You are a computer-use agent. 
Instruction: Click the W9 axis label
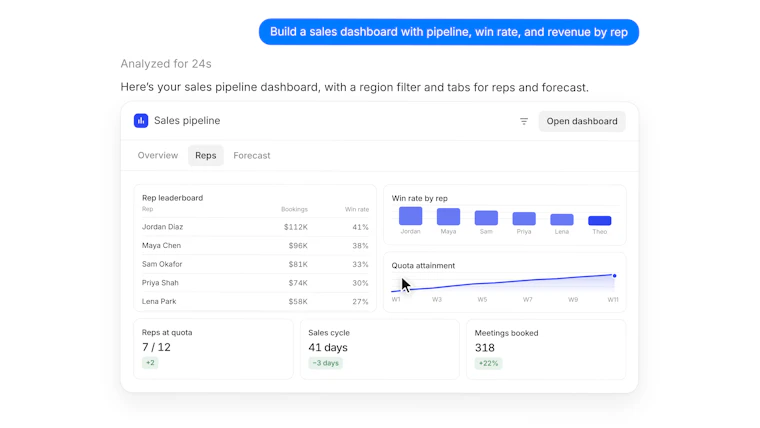573,300
